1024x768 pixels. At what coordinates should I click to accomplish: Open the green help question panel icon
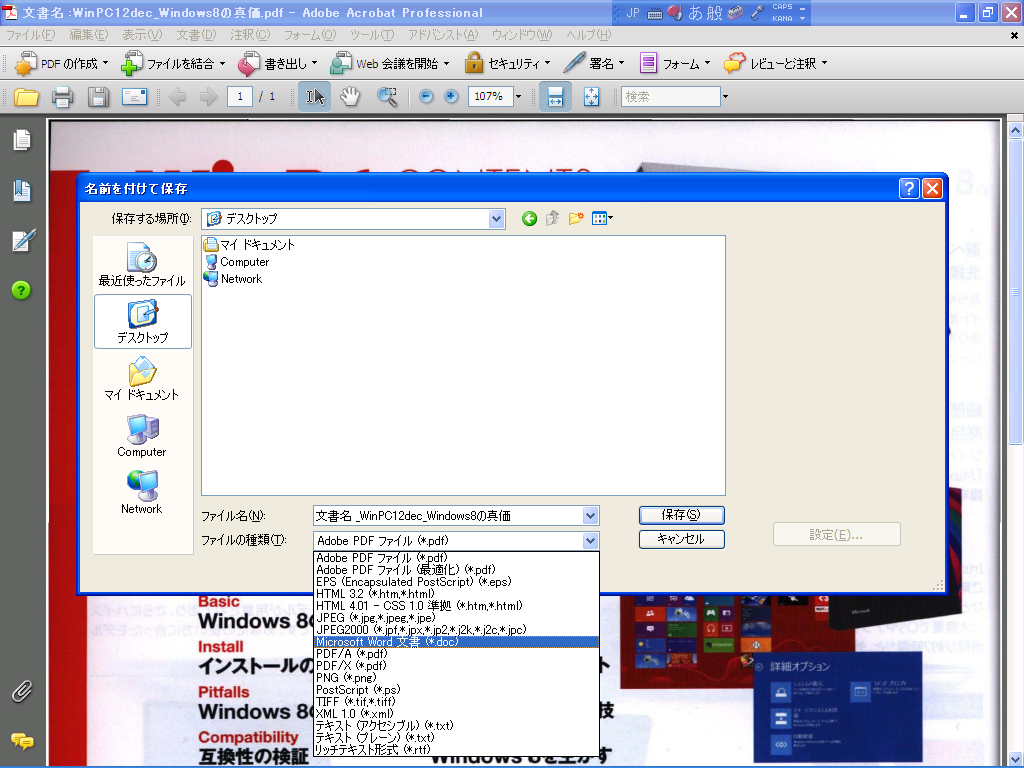point(21,290)
